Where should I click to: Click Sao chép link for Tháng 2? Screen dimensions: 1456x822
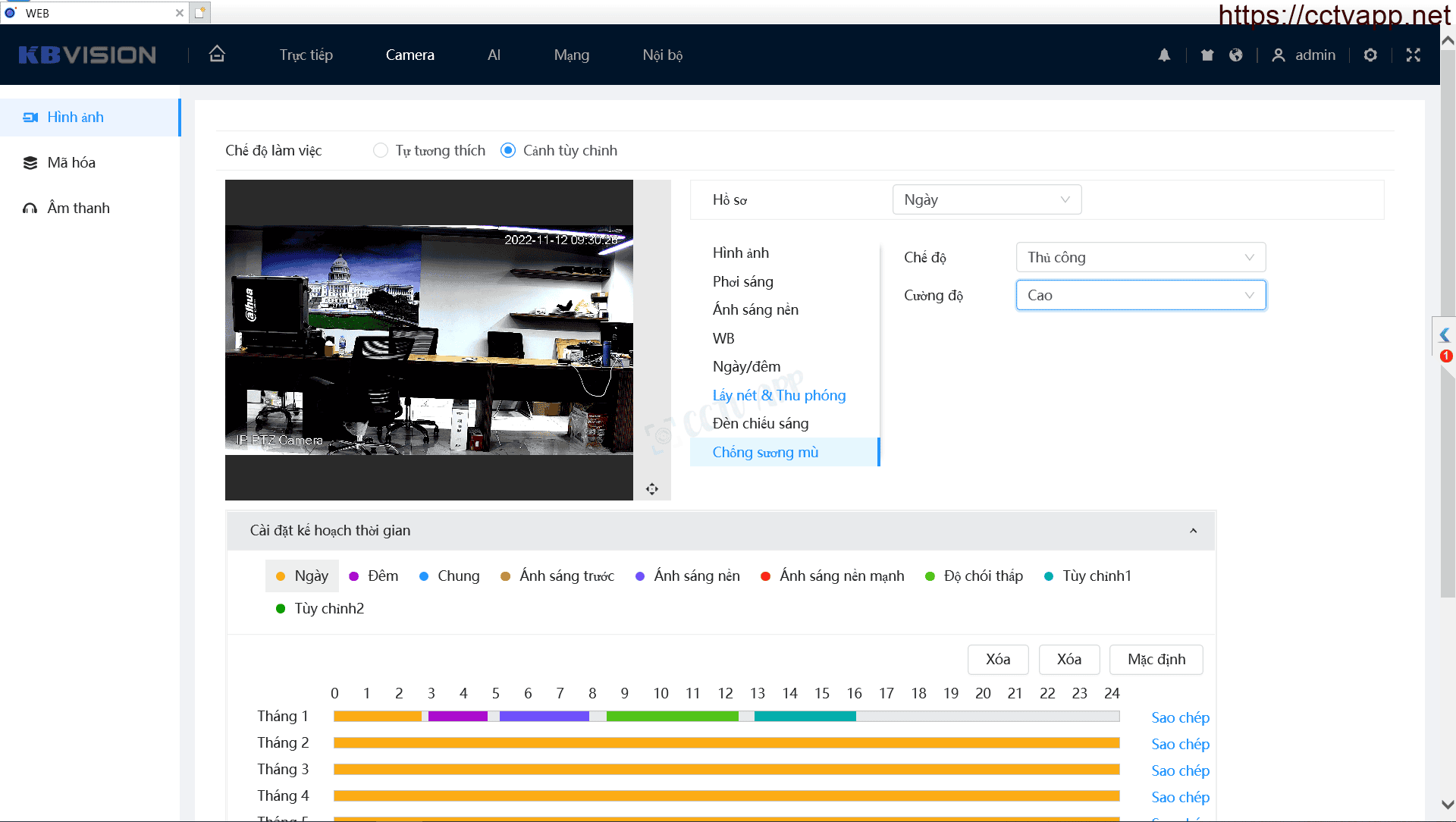point(1180,745)
